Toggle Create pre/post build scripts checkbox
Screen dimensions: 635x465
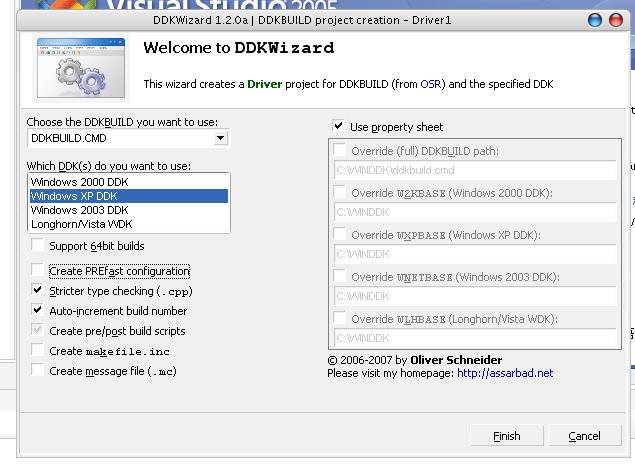tap(38, 330)
